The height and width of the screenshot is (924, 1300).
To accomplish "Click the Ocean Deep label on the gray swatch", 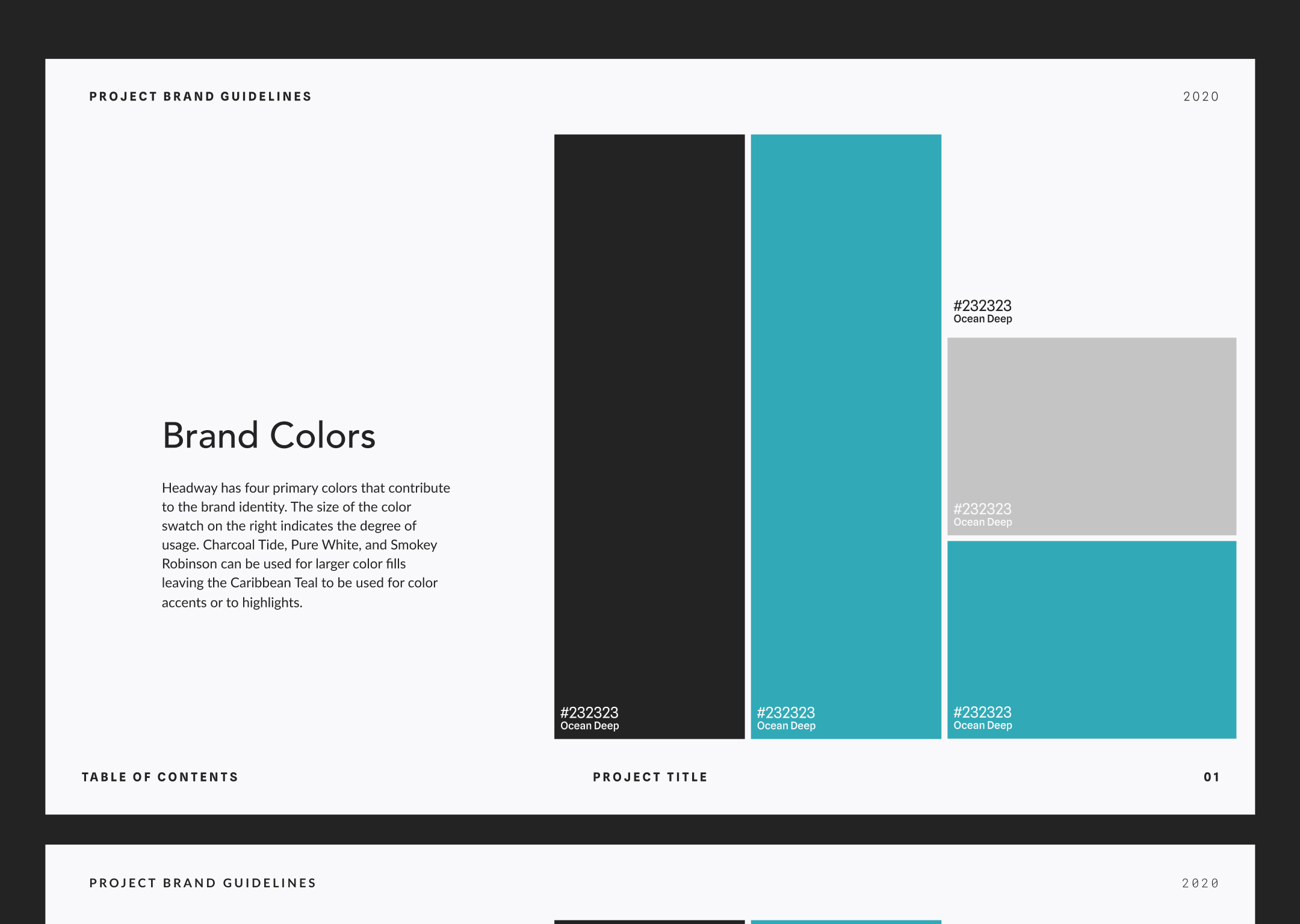I will click(x=982, y=522).
